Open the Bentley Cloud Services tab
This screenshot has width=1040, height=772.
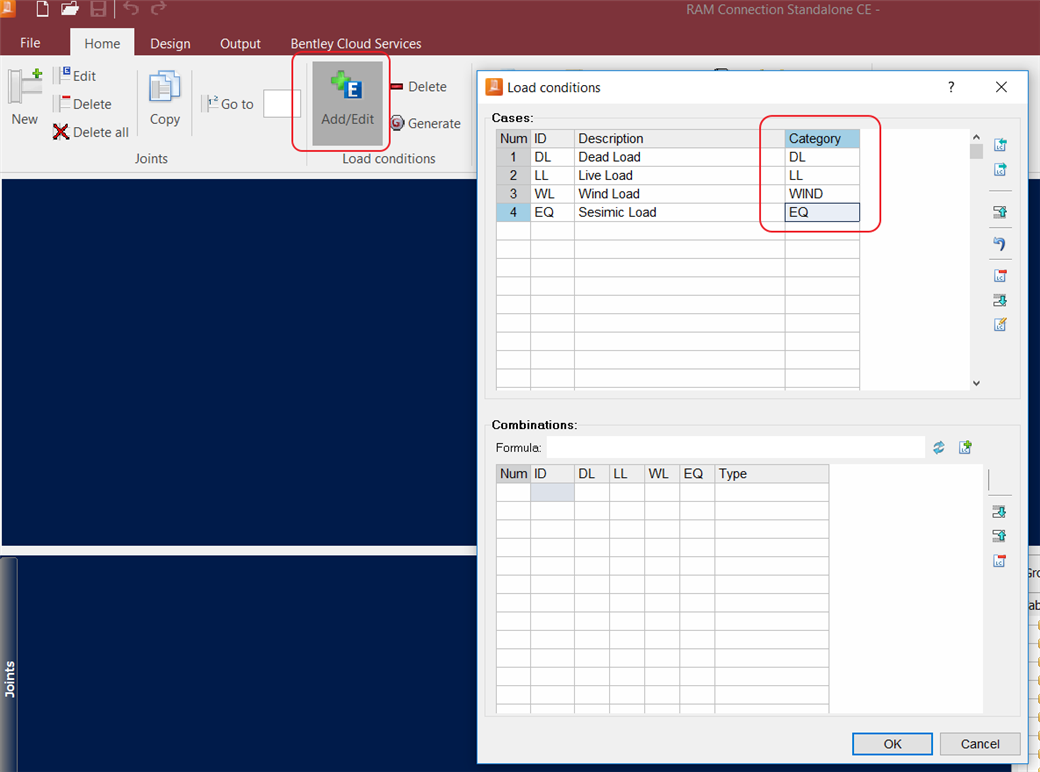pos(356,43)
